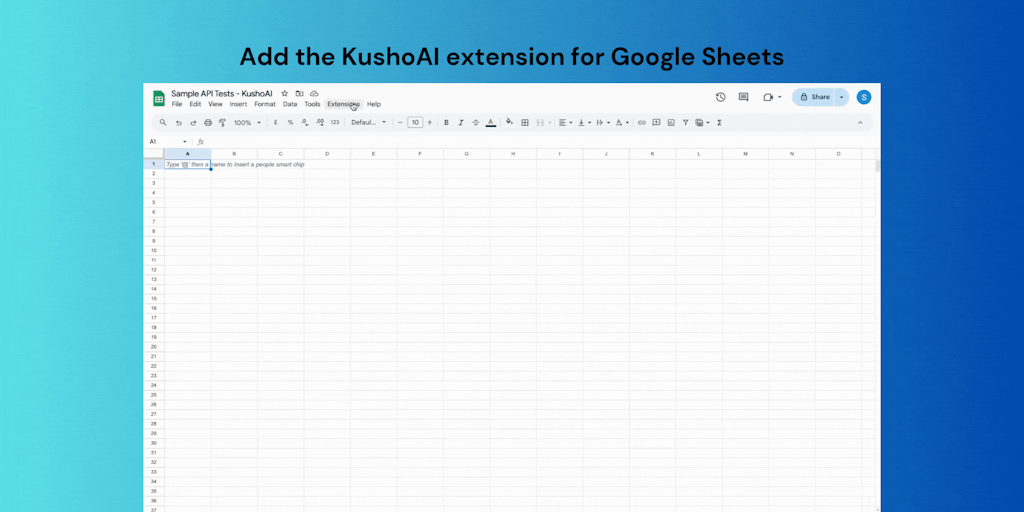Open more number formats 123
The image size is (1024, 512).
pos(335,122)
